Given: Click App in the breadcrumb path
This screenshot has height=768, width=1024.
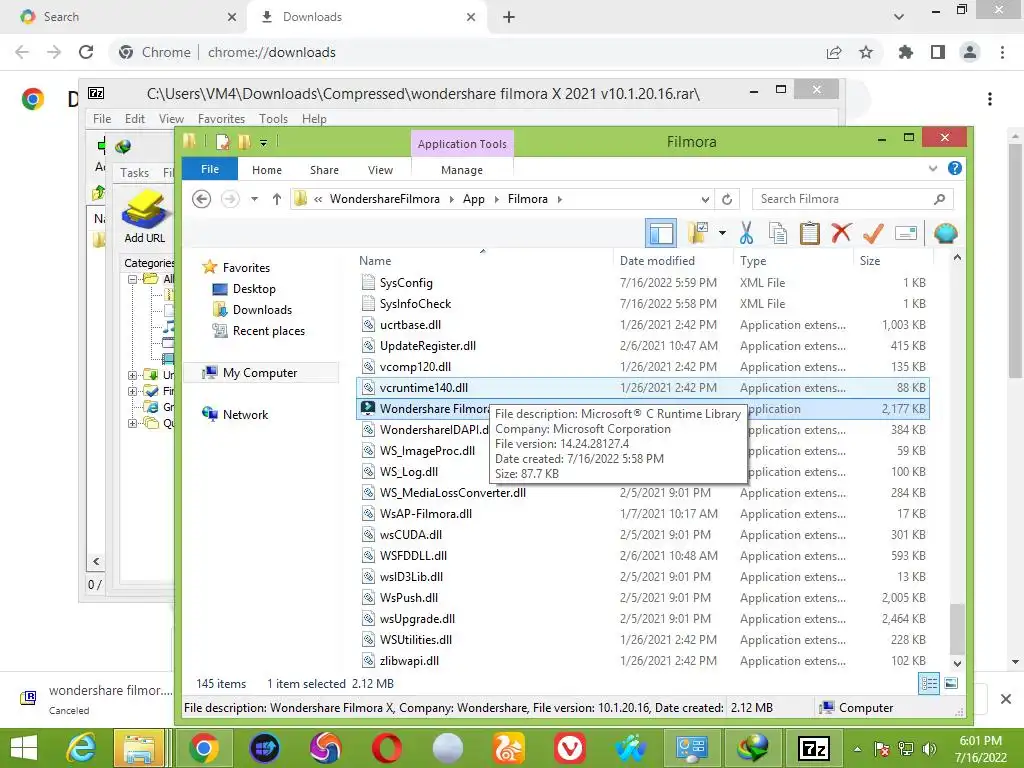Looking at the screenshot, I should tap(473, 199).
